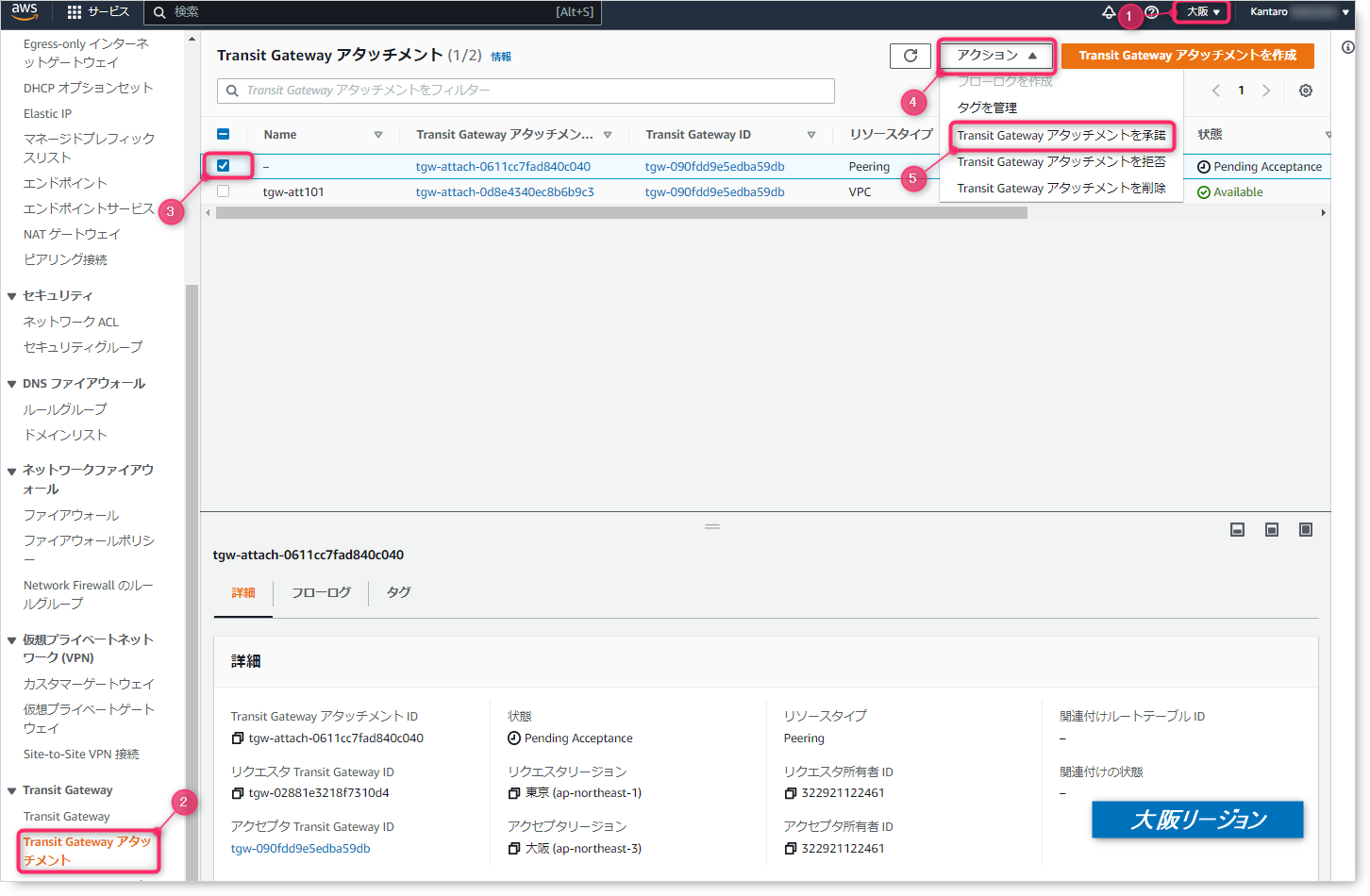Choose Delete Transit Gateway attachment

[x=1061, y=189]
